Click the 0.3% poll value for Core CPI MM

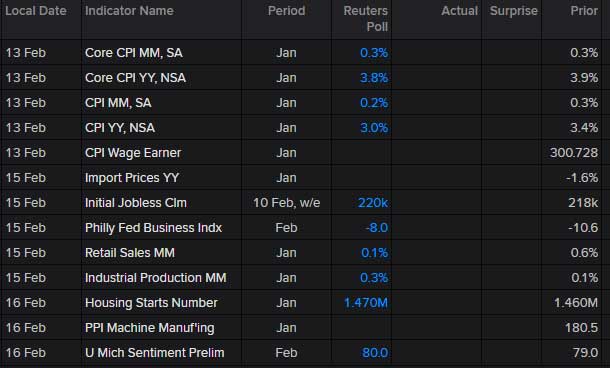coord(374,53)
